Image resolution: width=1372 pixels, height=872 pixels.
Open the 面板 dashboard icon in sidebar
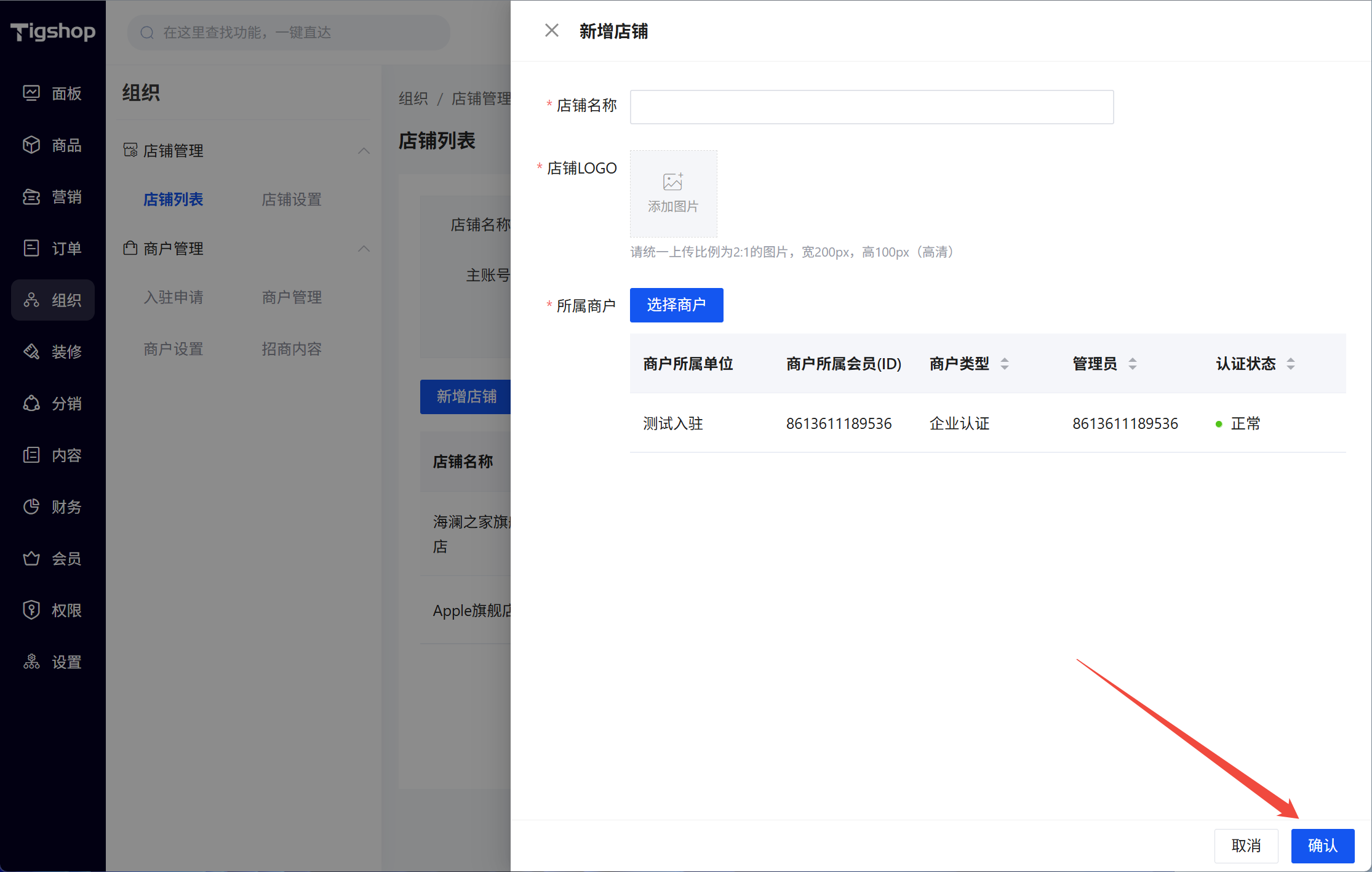pos(31,94)
